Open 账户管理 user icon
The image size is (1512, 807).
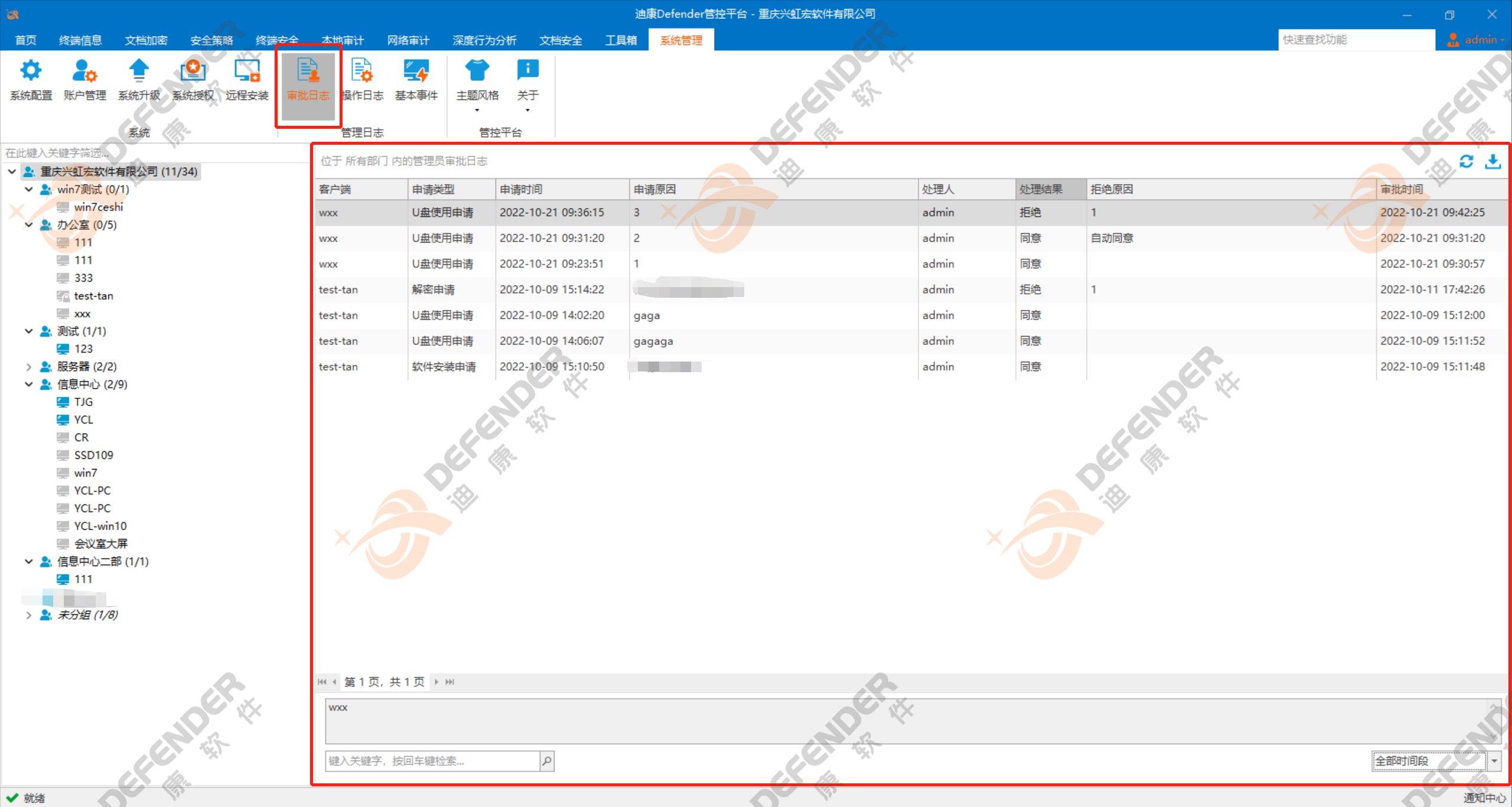click(84, 71)
